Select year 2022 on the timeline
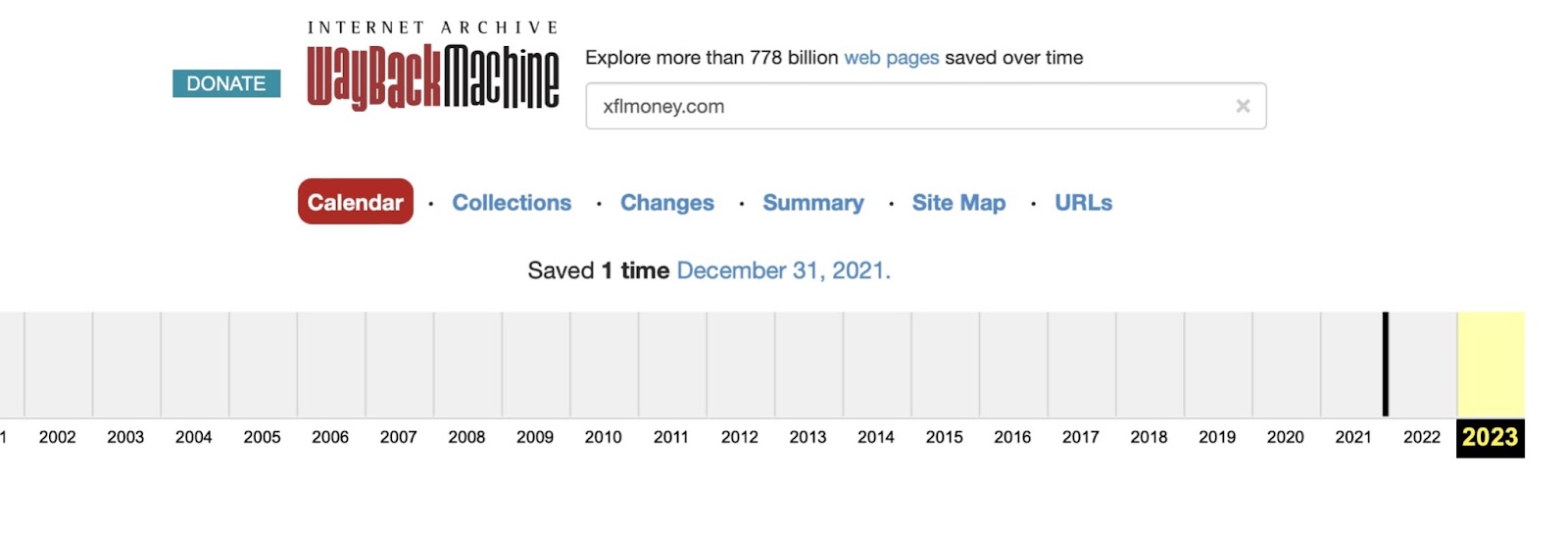1568x536 pixels. [1422, 437]
